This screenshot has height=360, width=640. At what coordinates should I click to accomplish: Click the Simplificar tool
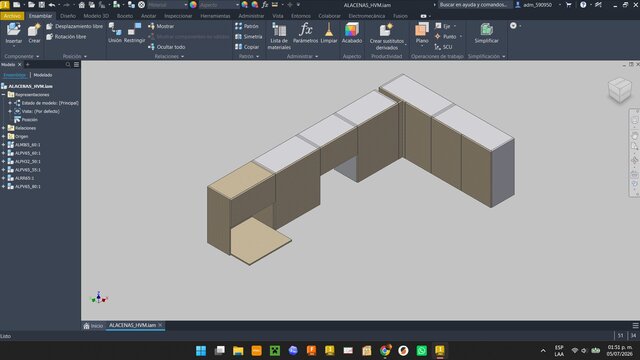click(x=486, y=33)
